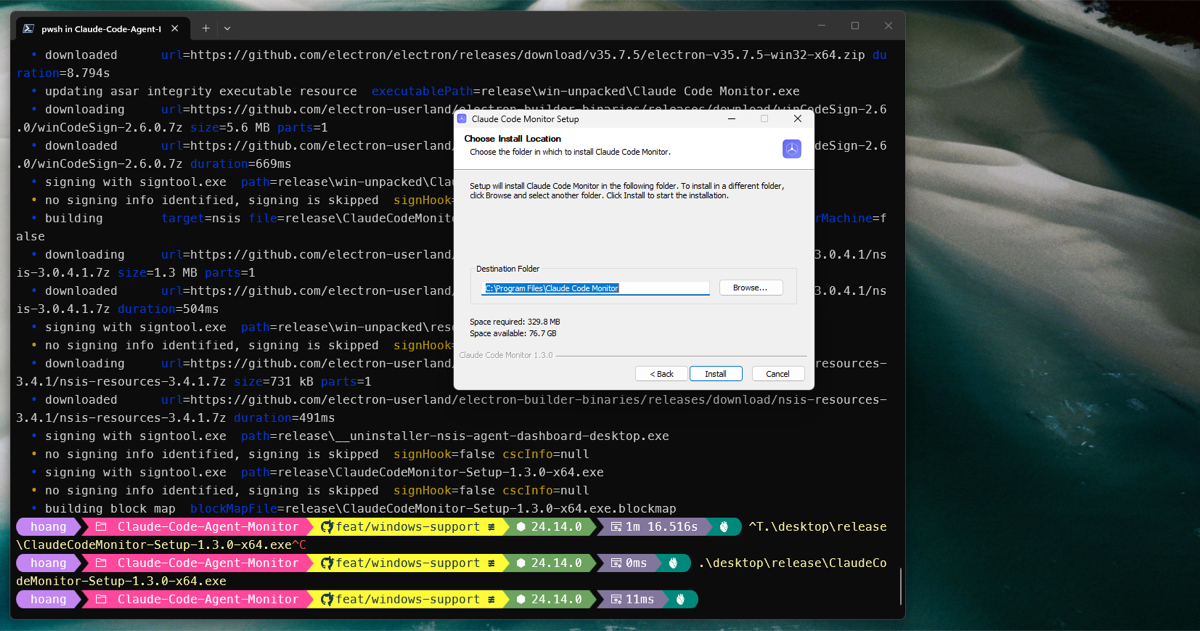
Task: Click the installer title bar app icon
Action: tap(462, 118)
